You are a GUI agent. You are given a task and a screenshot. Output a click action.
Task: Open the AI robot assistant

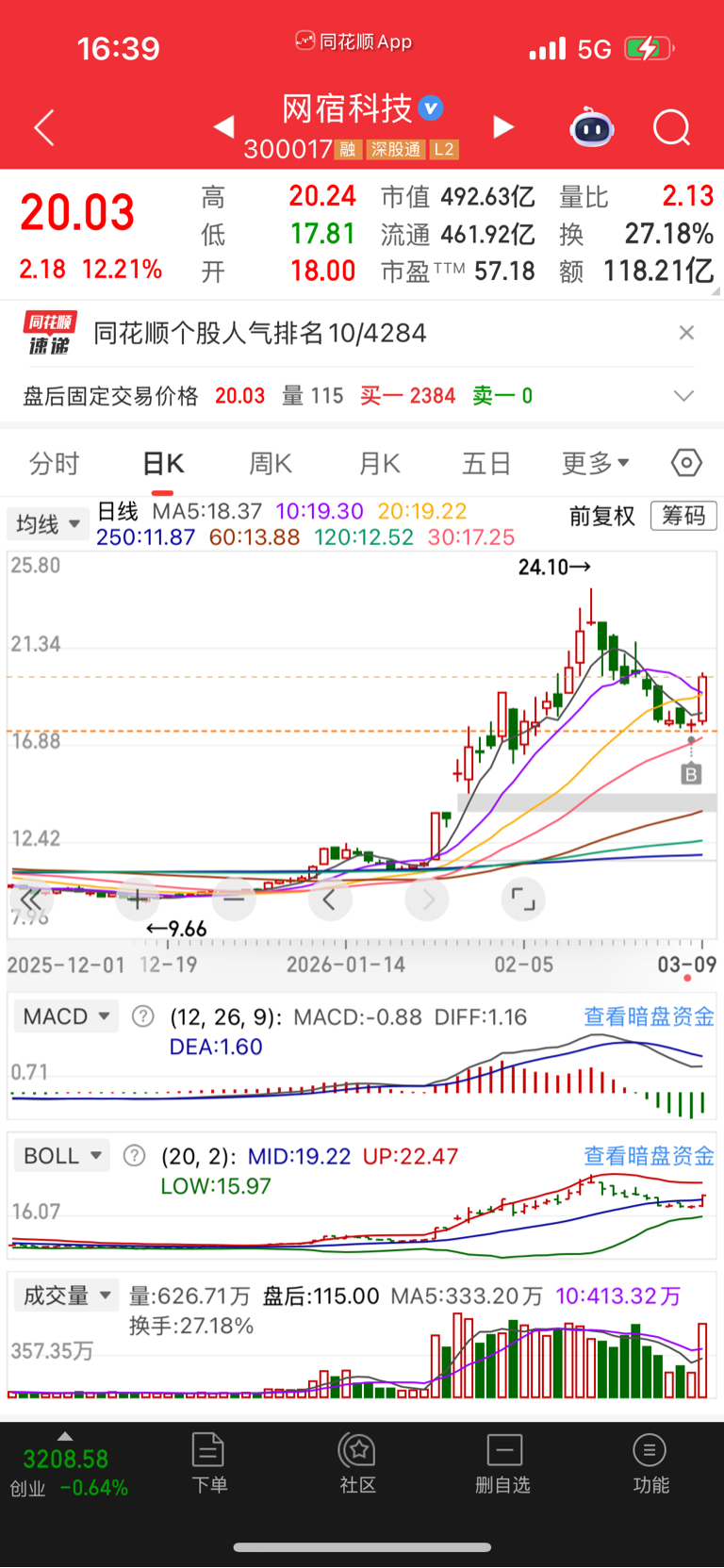pos(592,127)
